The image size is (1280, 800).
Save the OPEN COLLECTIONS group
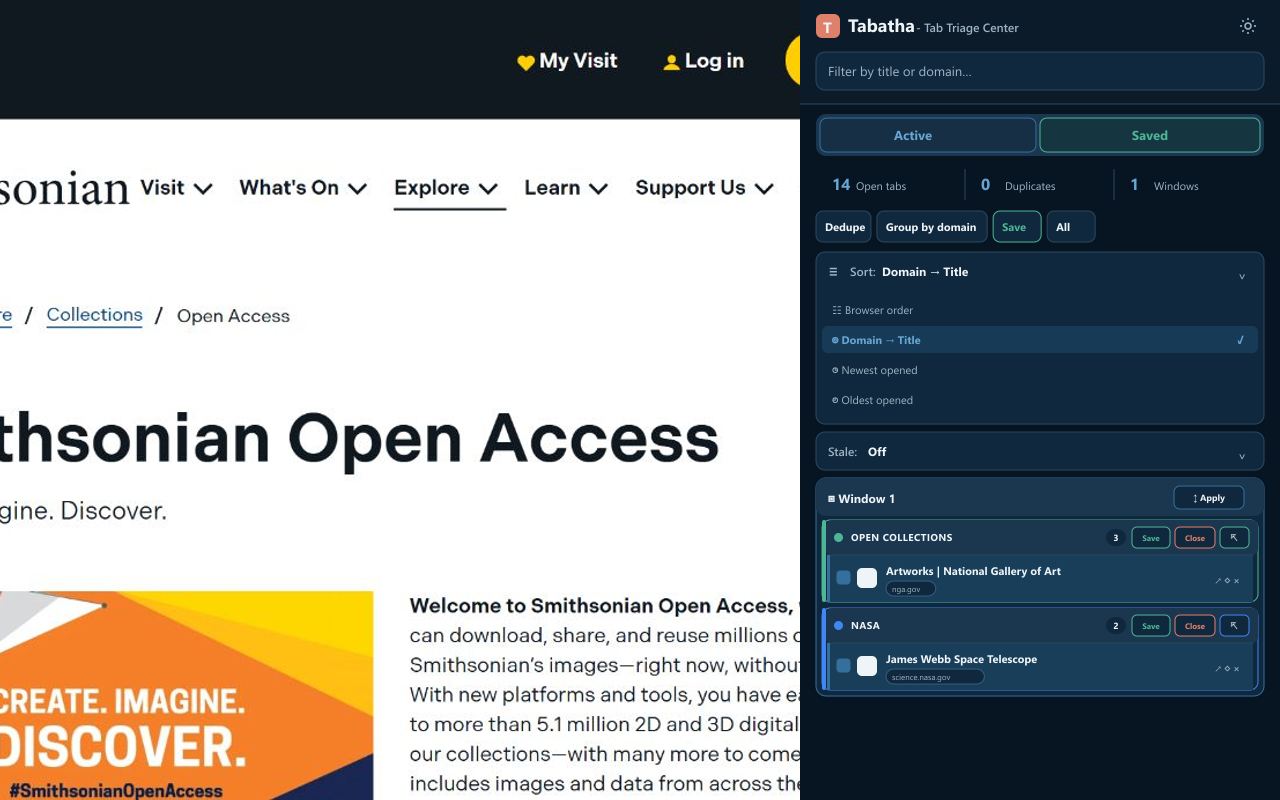(1151, 538)
